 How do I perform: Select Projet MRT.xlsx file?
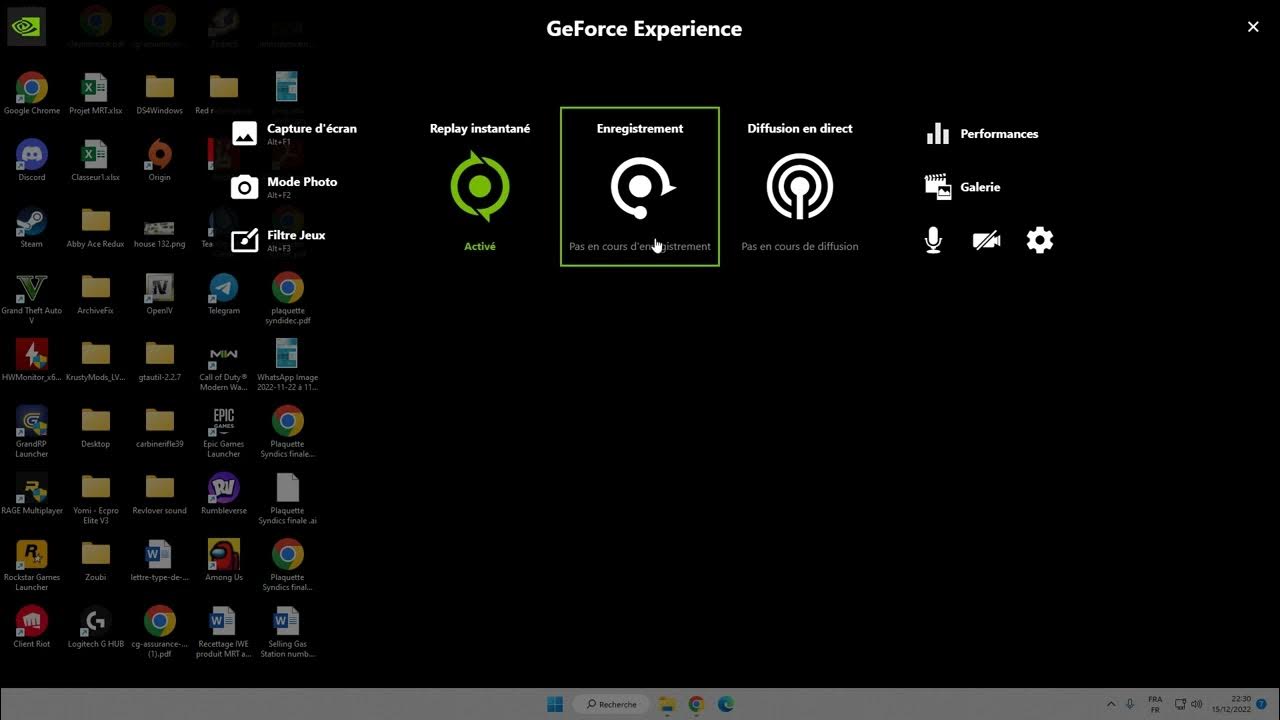96,94
